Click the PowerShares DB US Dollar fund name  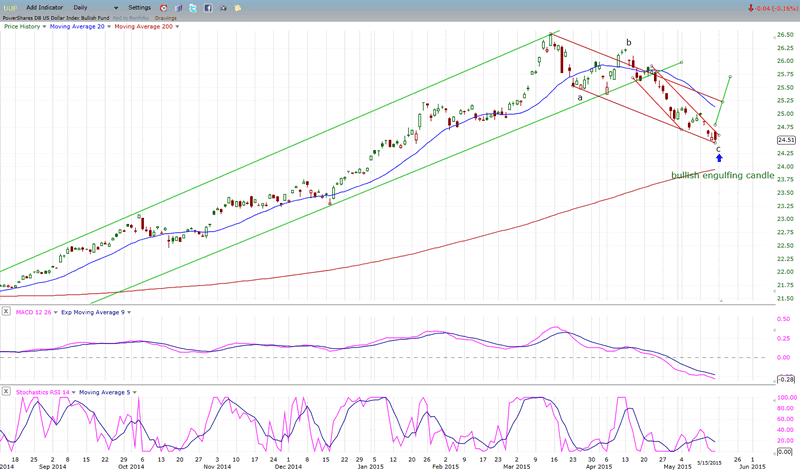point(56,18)
